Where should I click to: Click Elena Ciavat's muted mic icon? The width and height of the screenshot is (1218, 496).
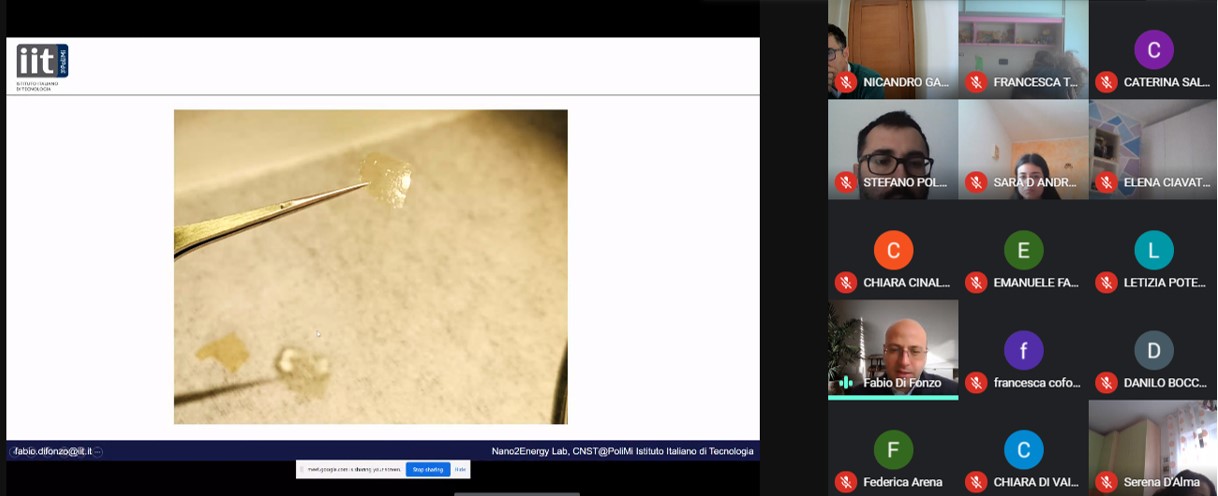click(1106, 182)
